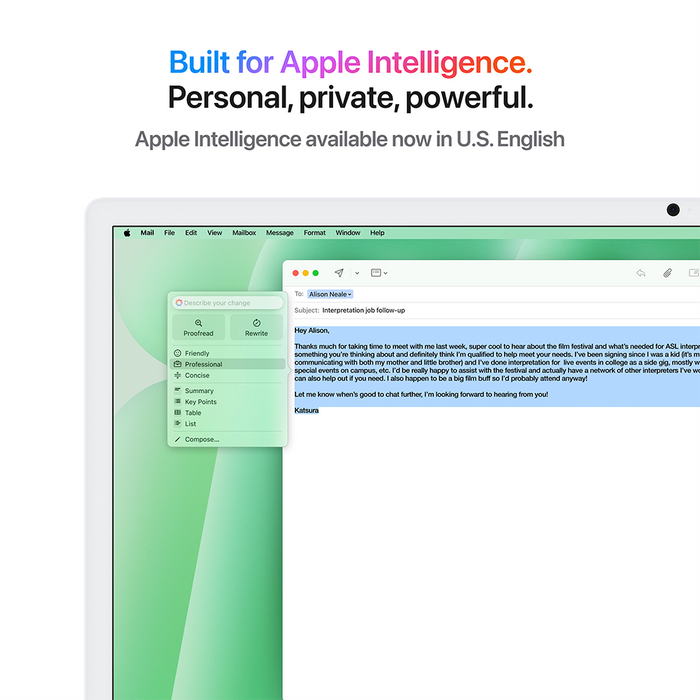Click the paperclip attachment icon
This screenshot has width=700, height=700.
click(667, 273)
